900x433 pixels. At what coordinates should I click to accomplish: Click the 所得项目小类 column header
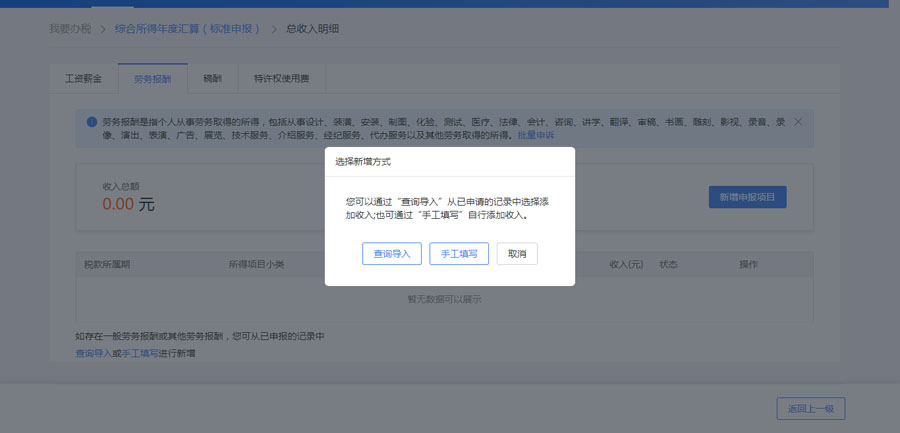coord(257,265)
